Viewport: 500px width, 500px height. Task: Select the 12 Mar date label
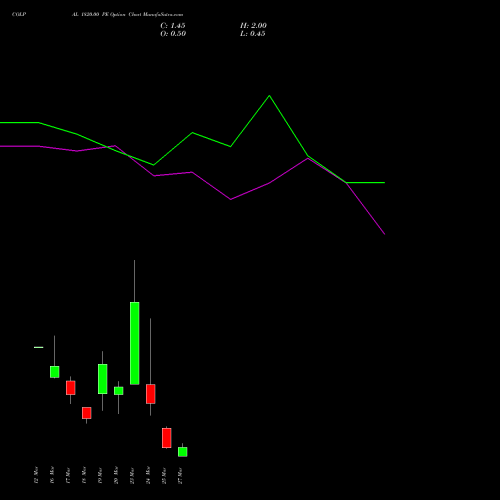tap(36, 475)
